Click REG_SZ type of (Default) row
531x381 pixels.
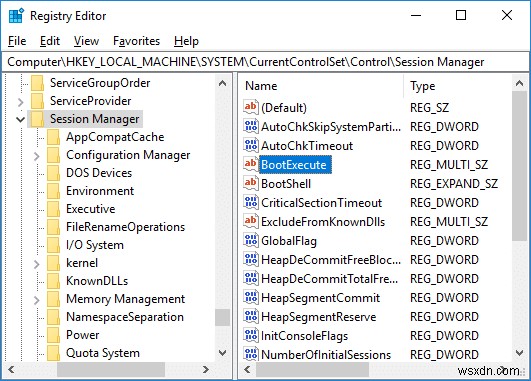click(429, 108)
